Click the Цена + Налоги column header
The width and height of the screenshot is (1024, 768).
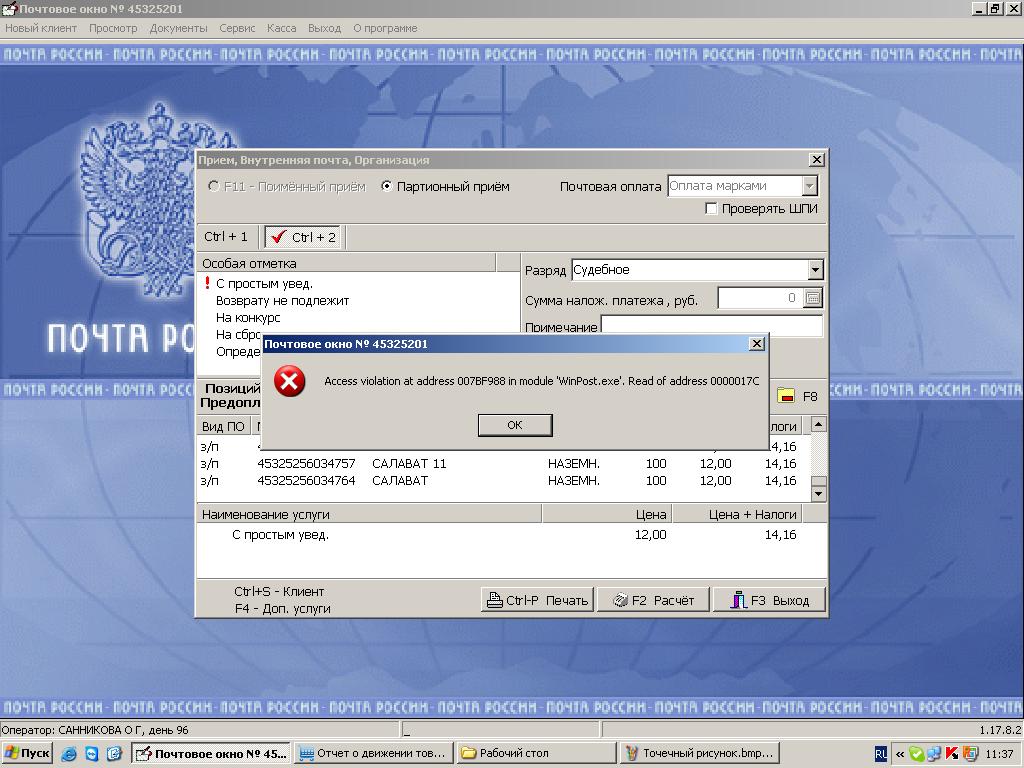click(x=737, y=515)
